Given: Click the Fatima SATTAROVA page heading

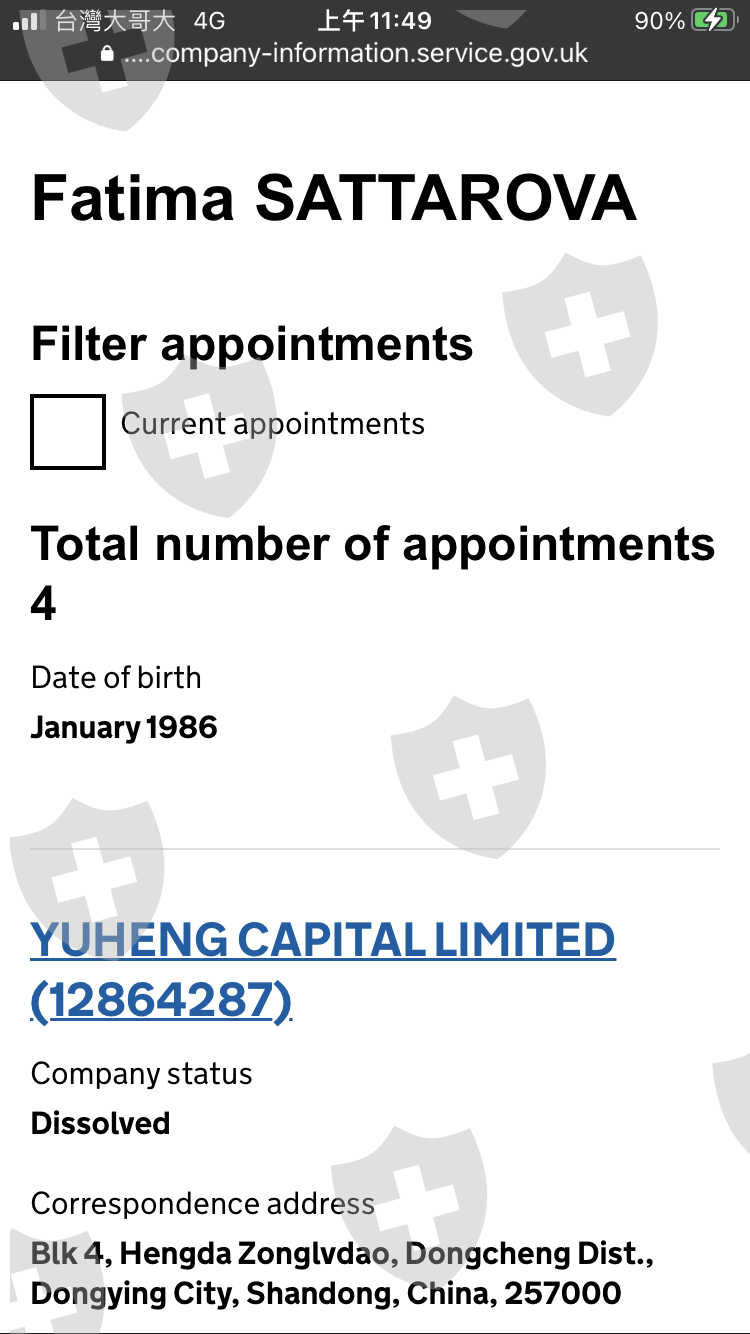Looking at the screenshot, I should click(x=333, y=197).
